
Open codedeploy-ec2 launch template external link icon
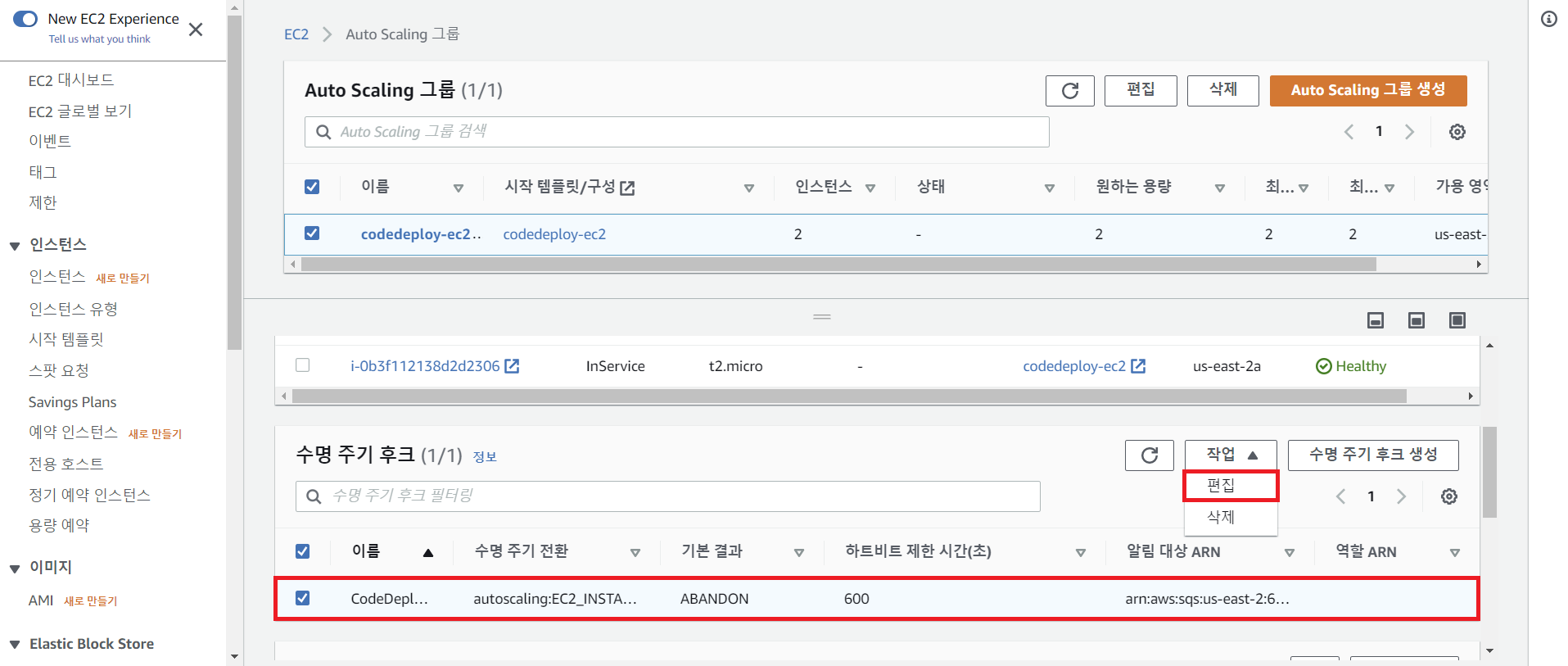pyautogui.click(x=1138, y=366)
